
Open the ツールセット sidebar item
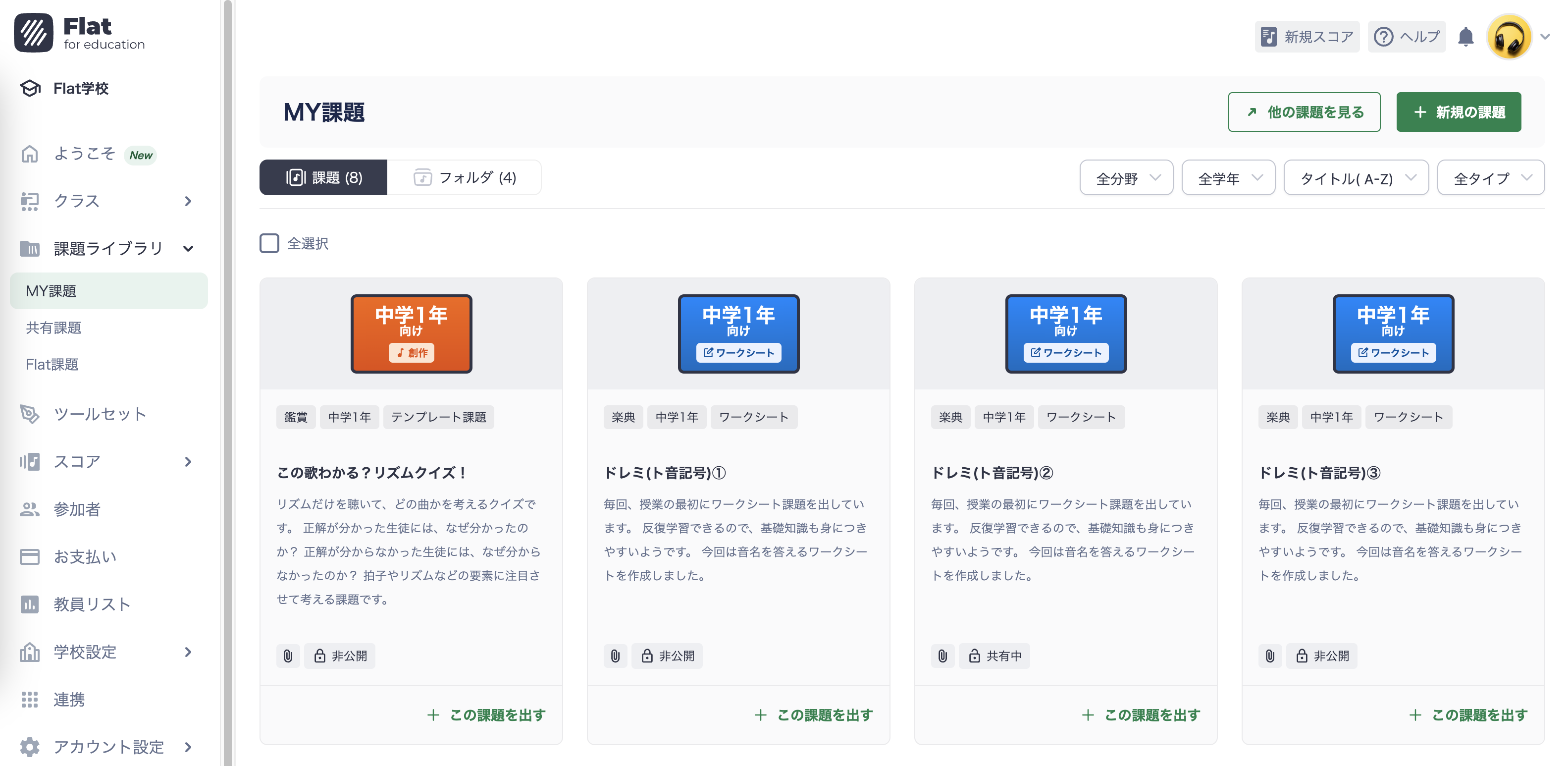point(99,414)
